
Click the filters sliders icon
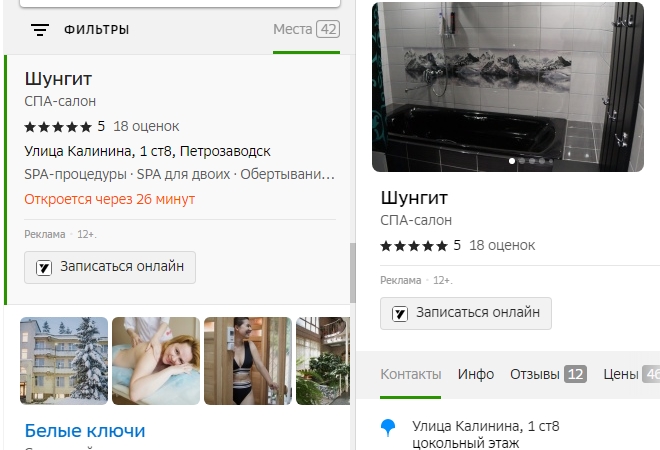39,30
